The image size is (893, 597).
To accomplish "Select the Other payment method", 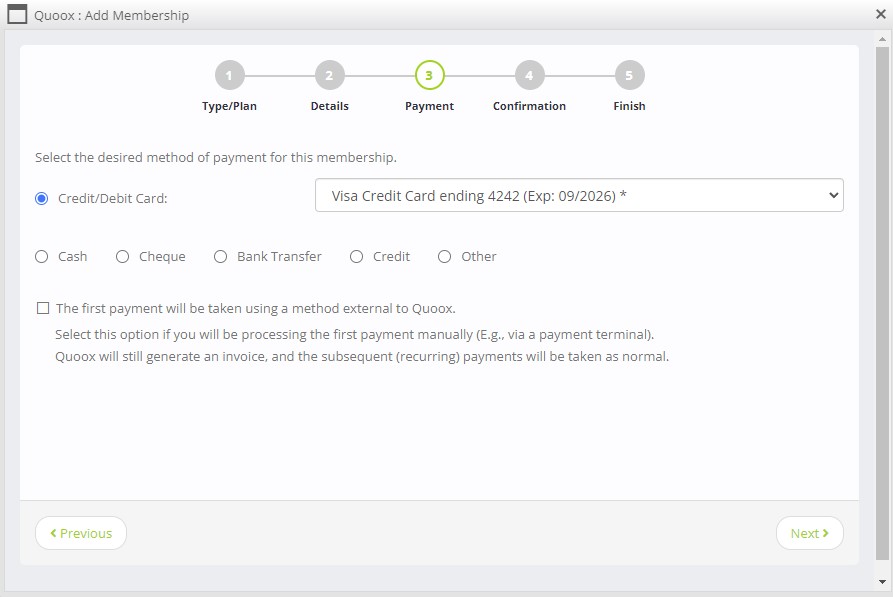I will click(x=444, y=256).
